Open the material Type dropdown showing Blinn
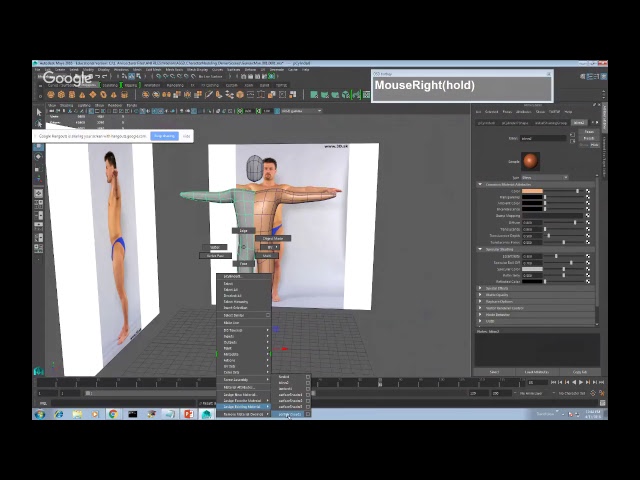This screenshot has height=480, width=640. pyautogui.click(x=544, y=178)
